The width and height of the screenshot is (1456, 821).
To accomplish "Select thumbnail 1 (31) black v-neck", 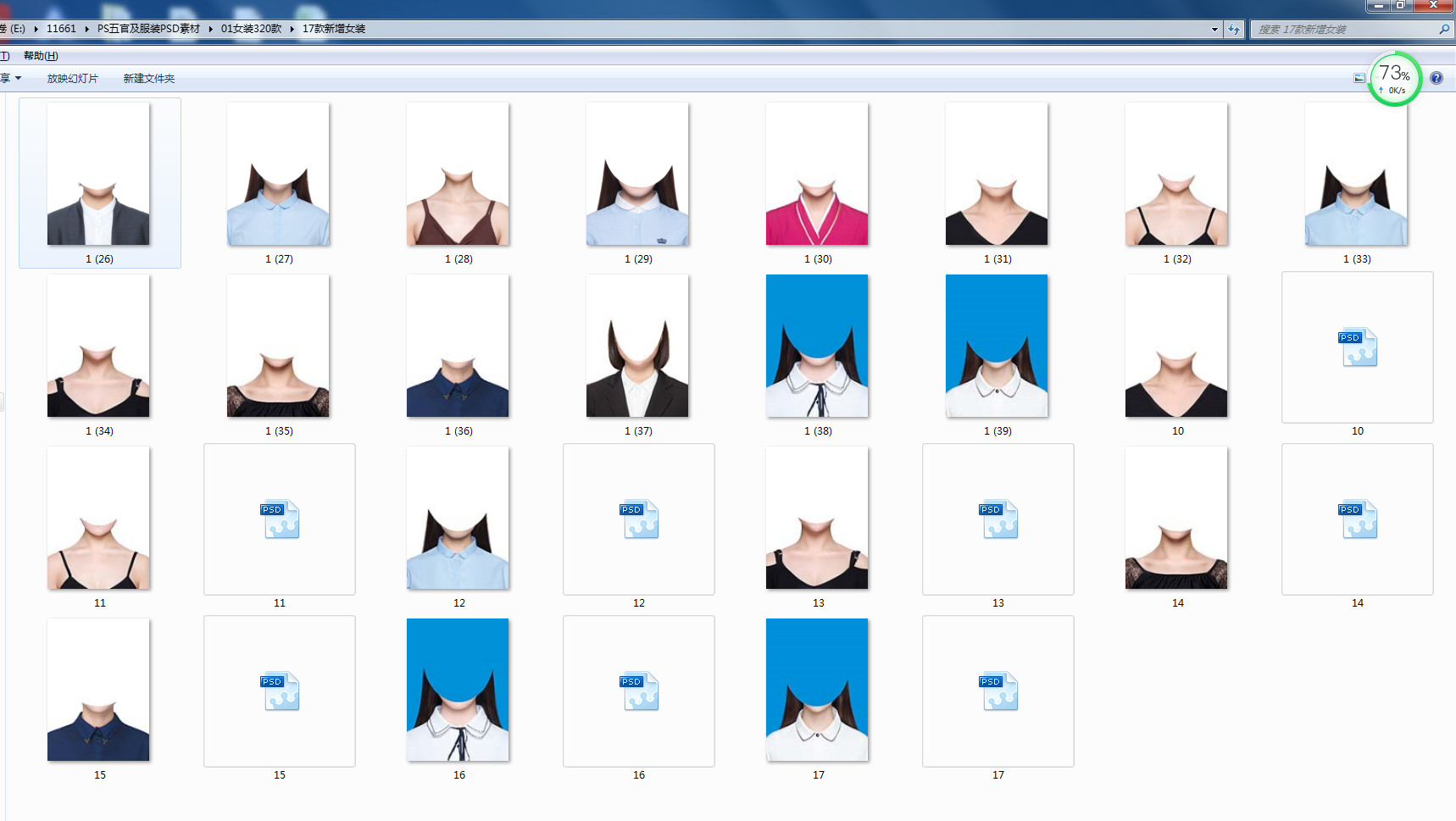I will [x=997, y=174].
